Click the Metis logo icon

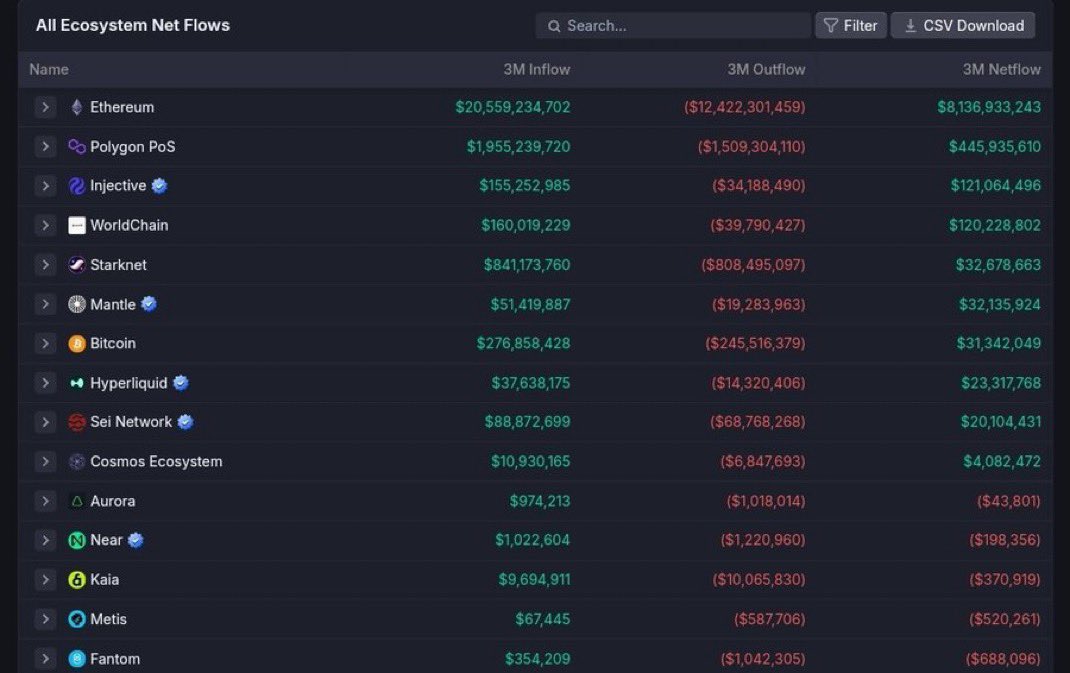76,619
